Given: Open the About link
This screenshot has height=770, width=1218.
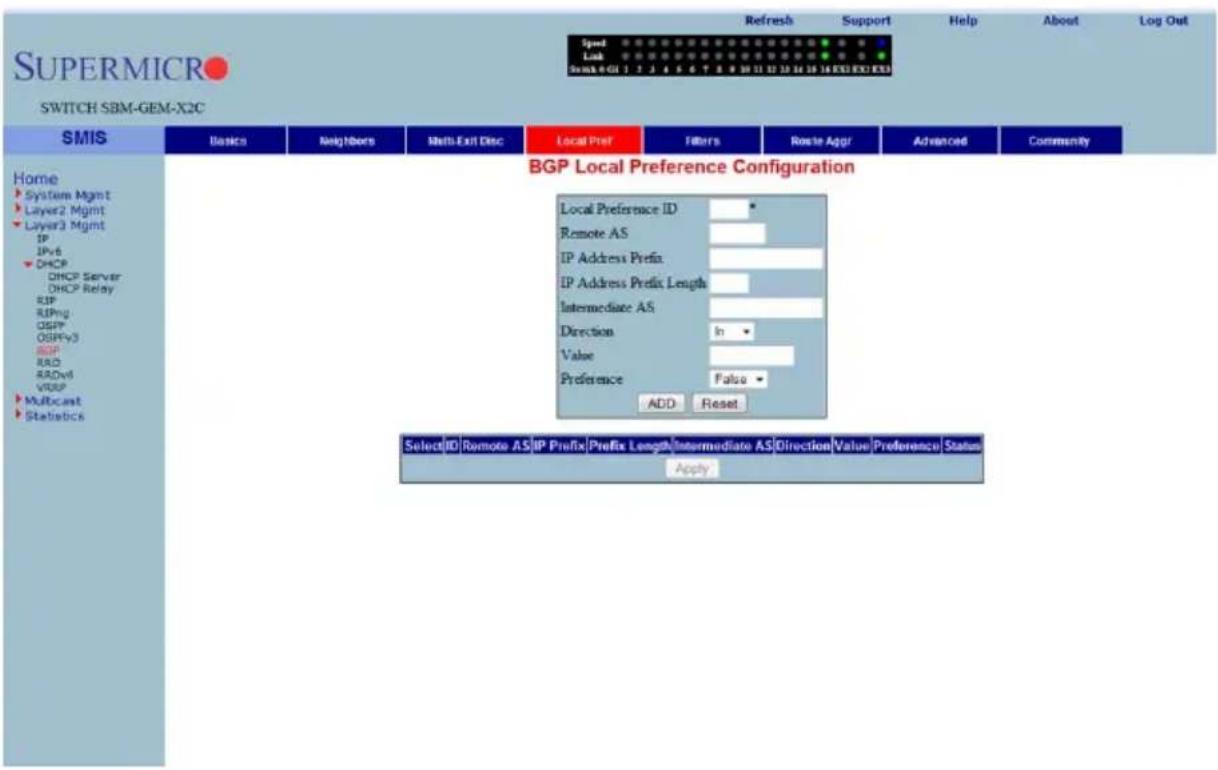Looking at the screenshot, I should pyautogui.click(x=1060, y=20).
